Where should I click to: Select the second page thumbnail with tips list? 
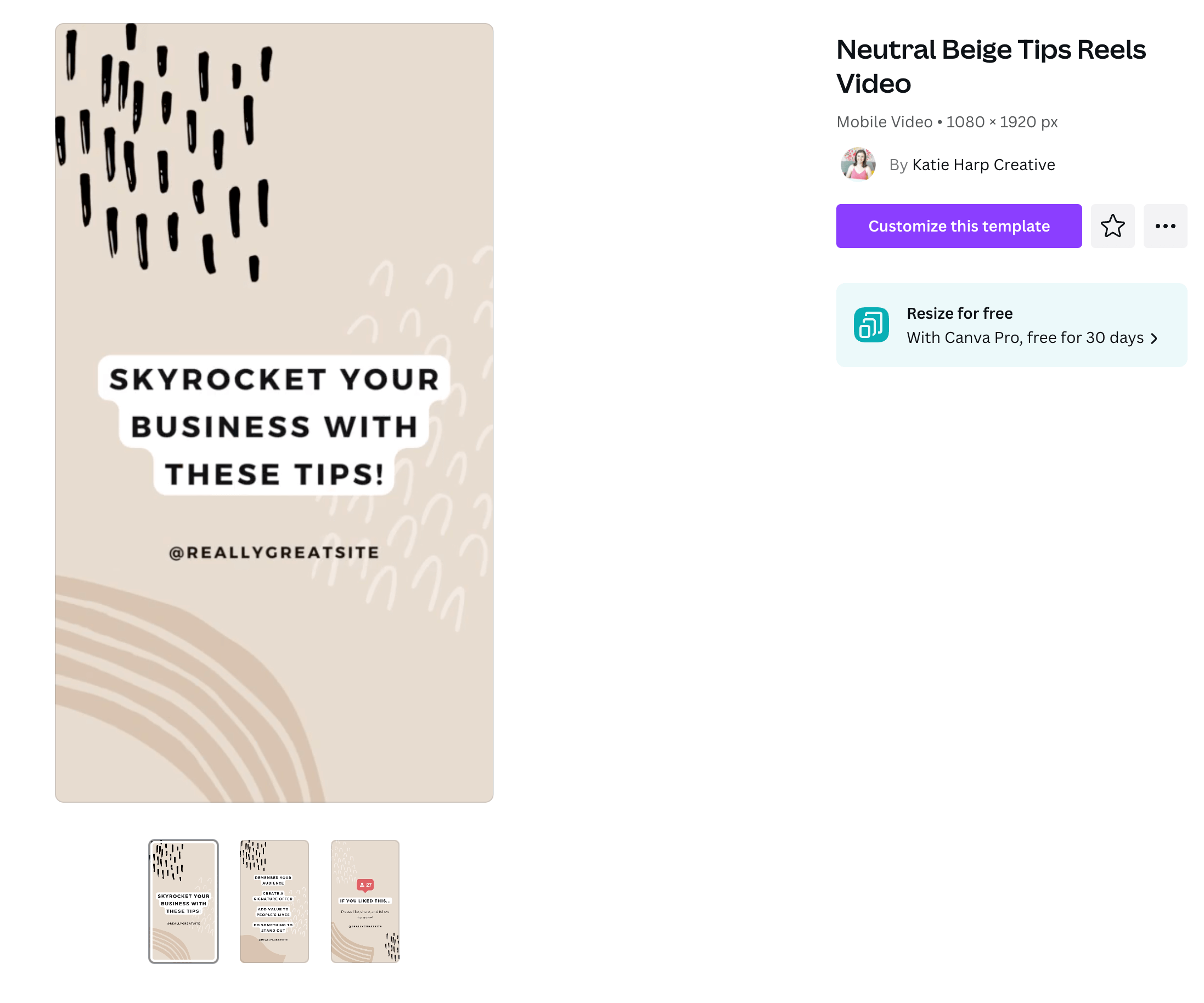tap(274, 901)
